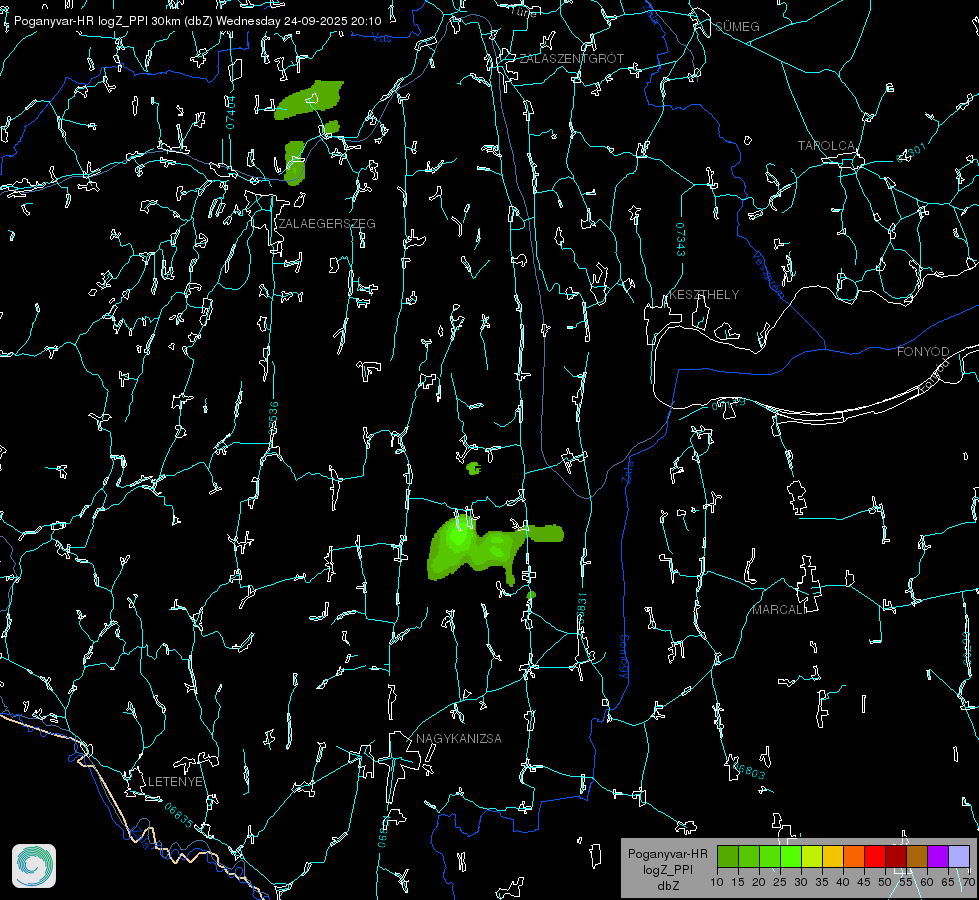Click the ZALASZENTGRÓT town label

pyautogui.click(x=571, y=58)
